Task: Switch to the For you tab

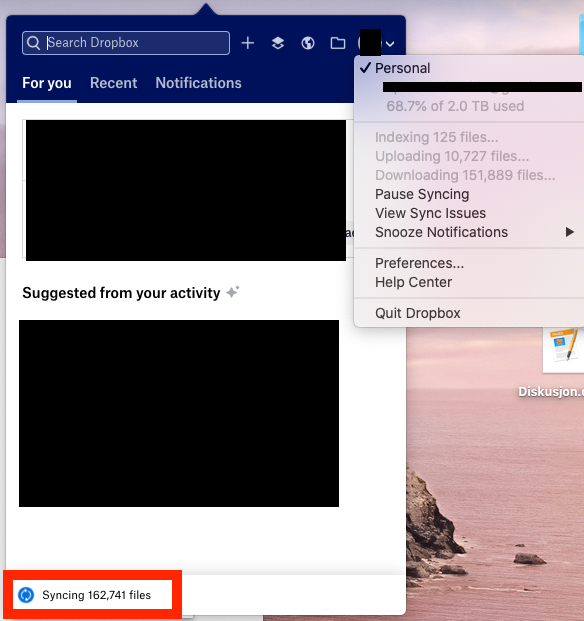Action: point(47,83)
